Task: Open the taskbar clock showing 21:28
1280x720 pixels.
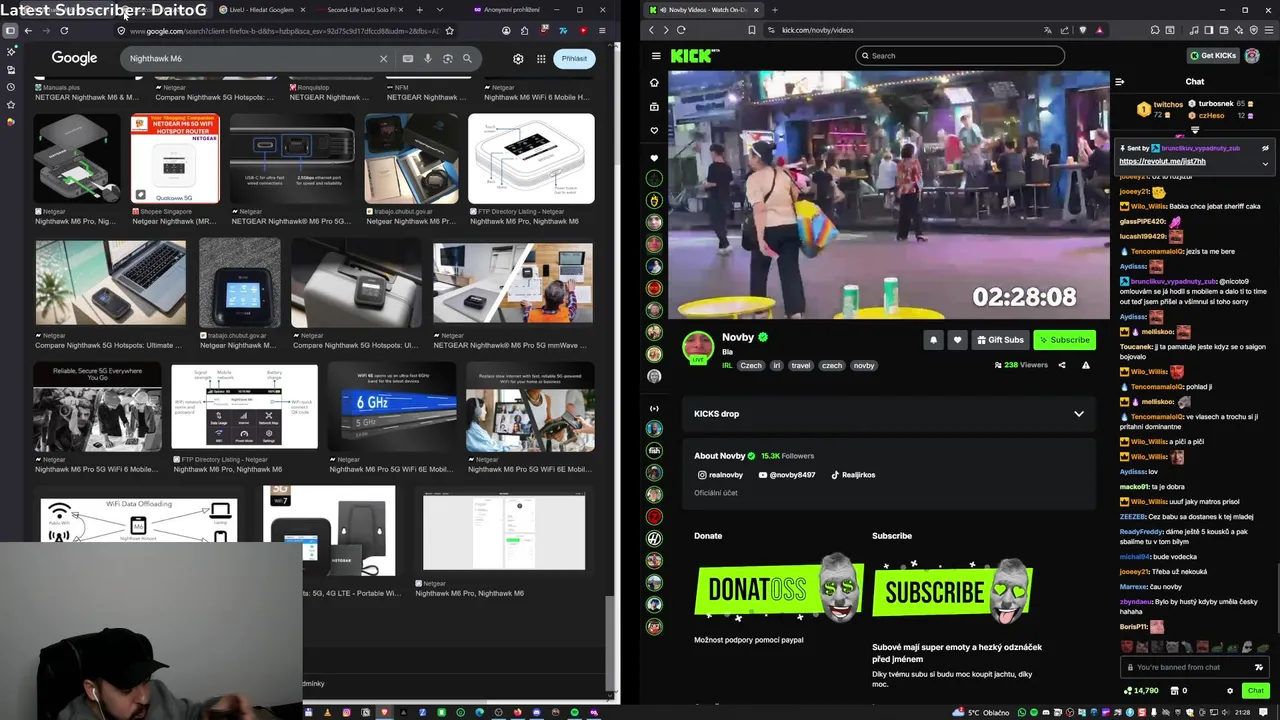Action: pos(1242,712)
